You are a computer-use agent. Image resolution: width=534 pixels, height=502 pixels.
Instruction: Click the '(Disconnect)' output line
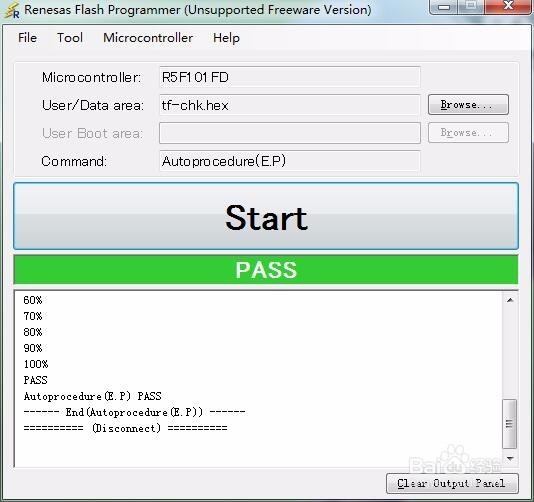[x=125, y=428]
